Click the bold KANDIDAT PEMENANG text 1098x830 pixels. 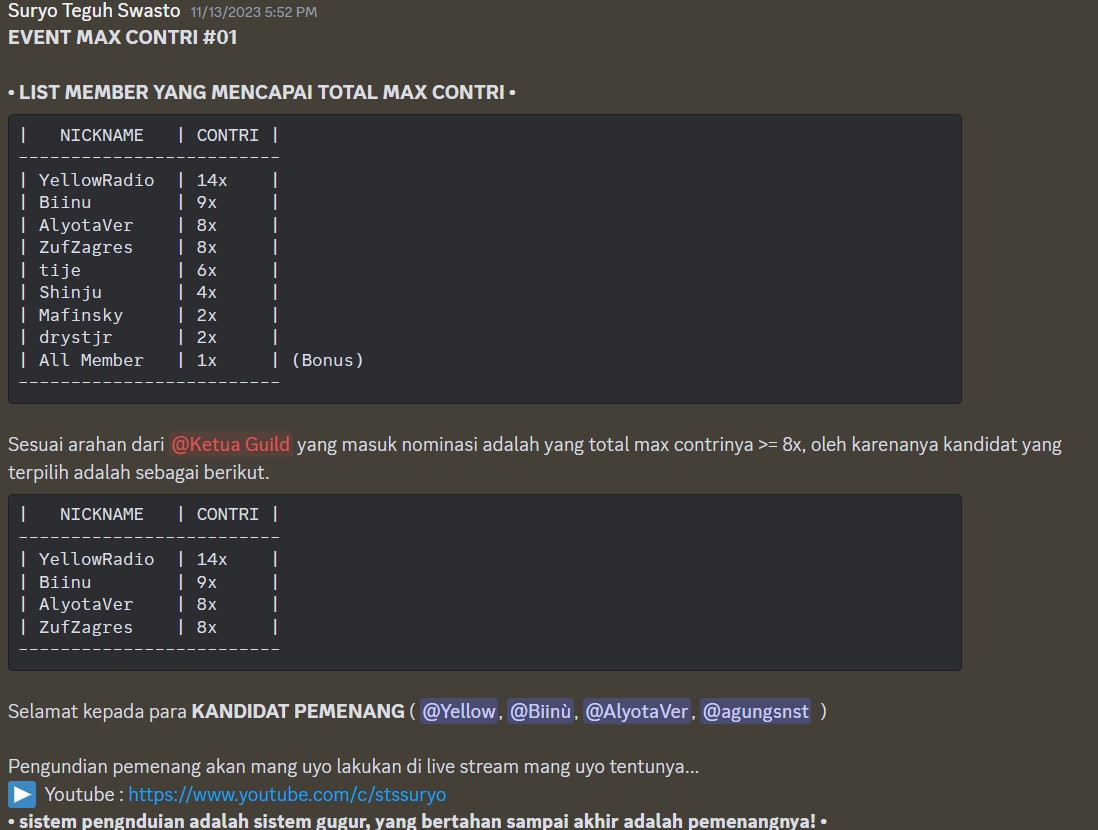coord(297,711)
